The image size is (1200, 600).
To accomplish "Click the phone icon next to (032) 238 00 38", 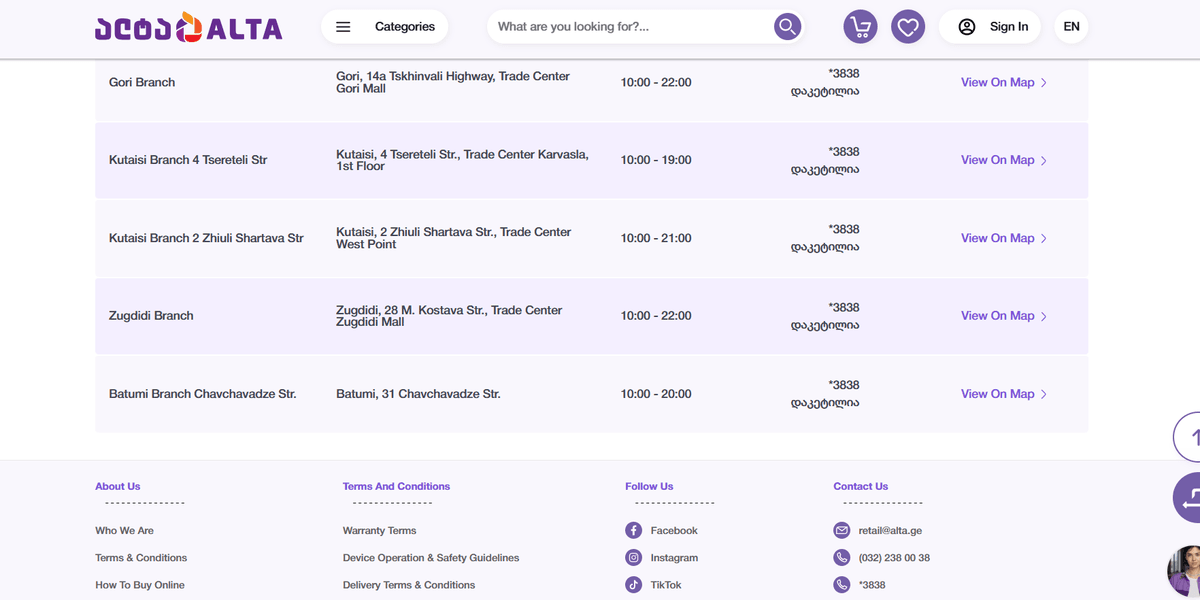I will pyautogui.click(x=842, y=557).
